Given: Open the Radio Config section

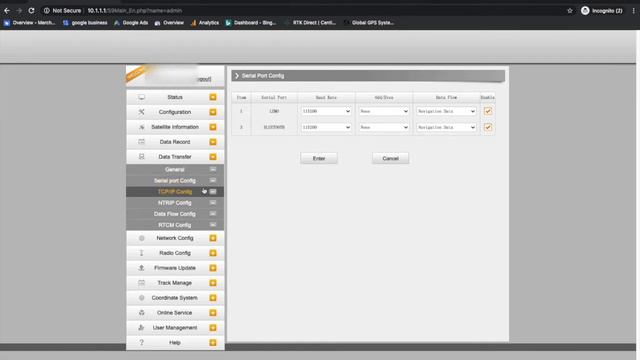Looking at the screenshot, I should [175, 253].
